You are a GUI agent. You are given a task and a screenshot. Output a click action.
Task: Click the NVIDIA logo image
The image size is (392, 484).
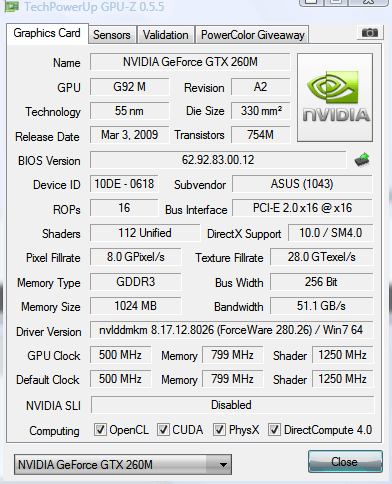click(335, 97)
